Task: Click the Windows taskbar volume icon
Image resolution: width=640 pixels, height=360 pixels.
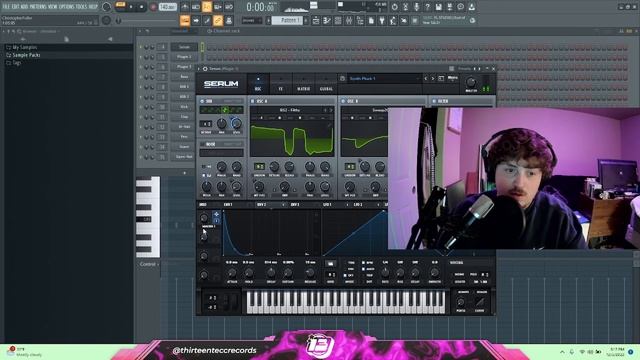Action: pos(590,352)
